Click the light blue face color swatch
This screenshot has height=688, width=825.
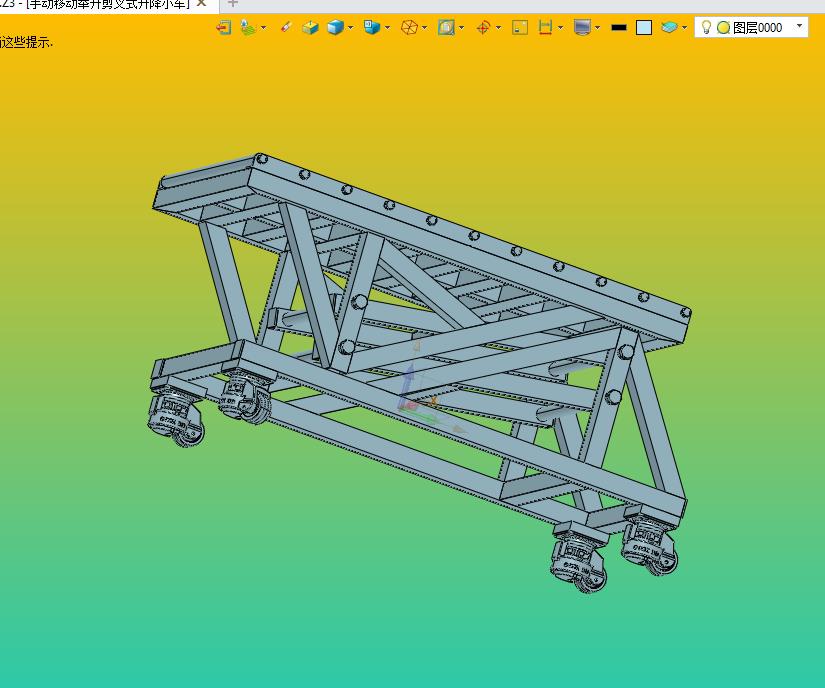[644, 27]
